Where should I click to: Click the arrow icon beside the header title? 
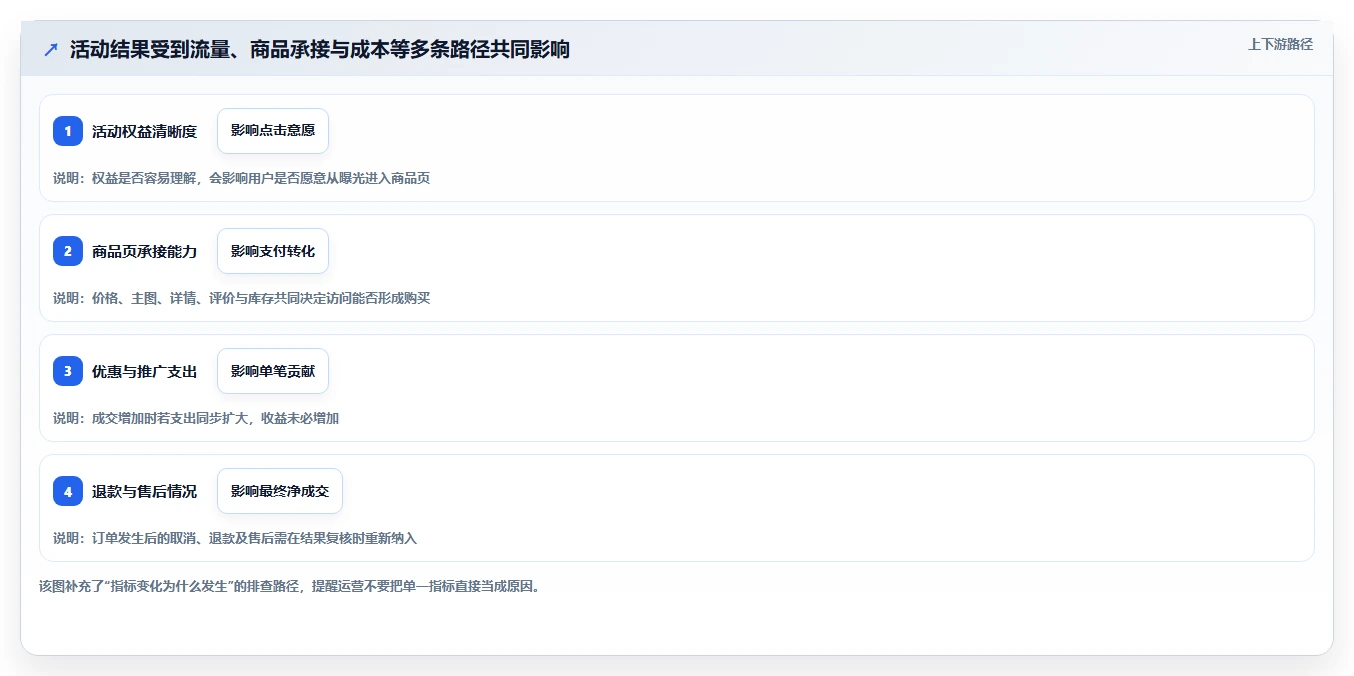pos(51,49)
